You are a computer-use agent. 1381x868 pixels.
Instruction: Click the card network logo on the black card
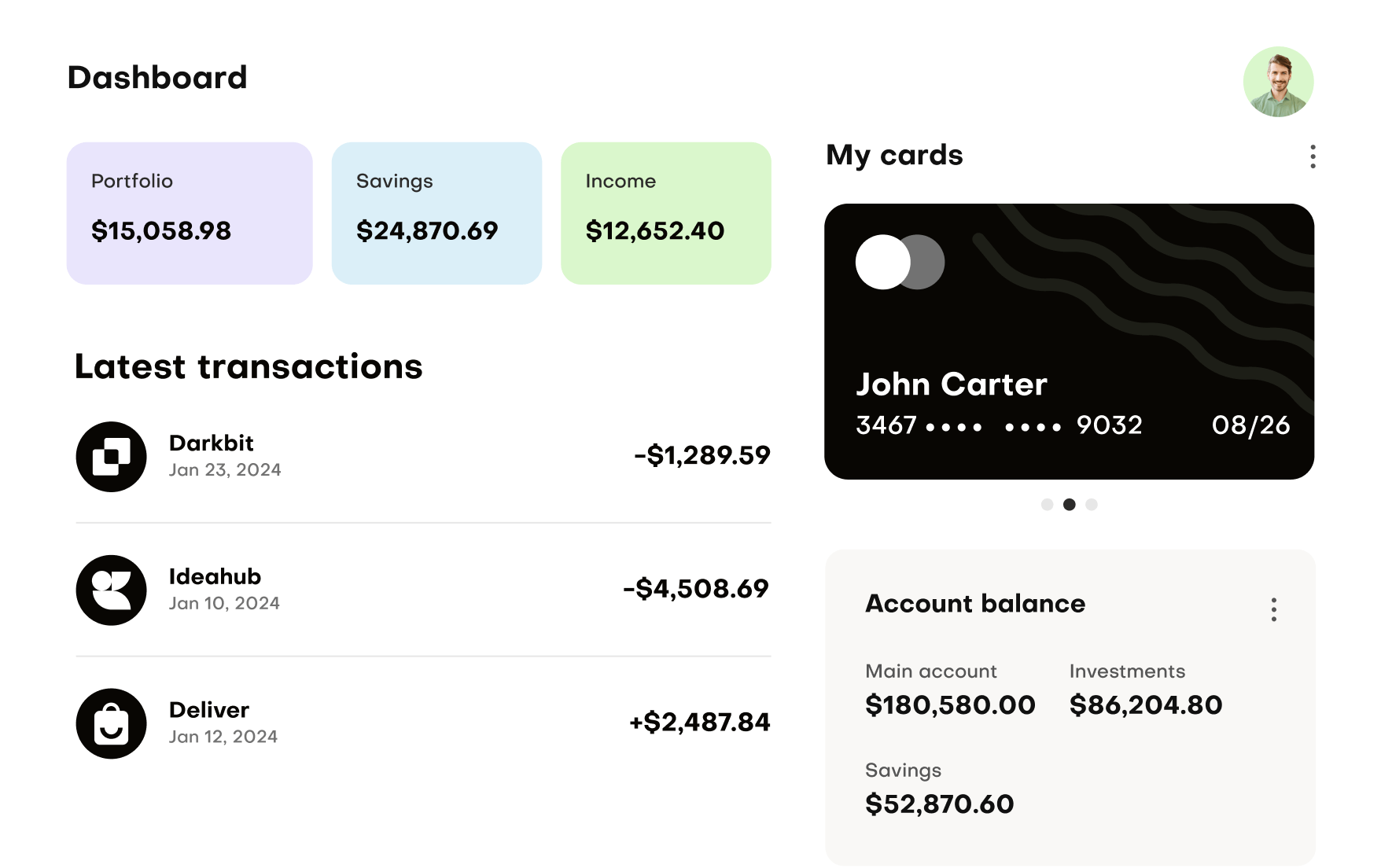(900, 262)
